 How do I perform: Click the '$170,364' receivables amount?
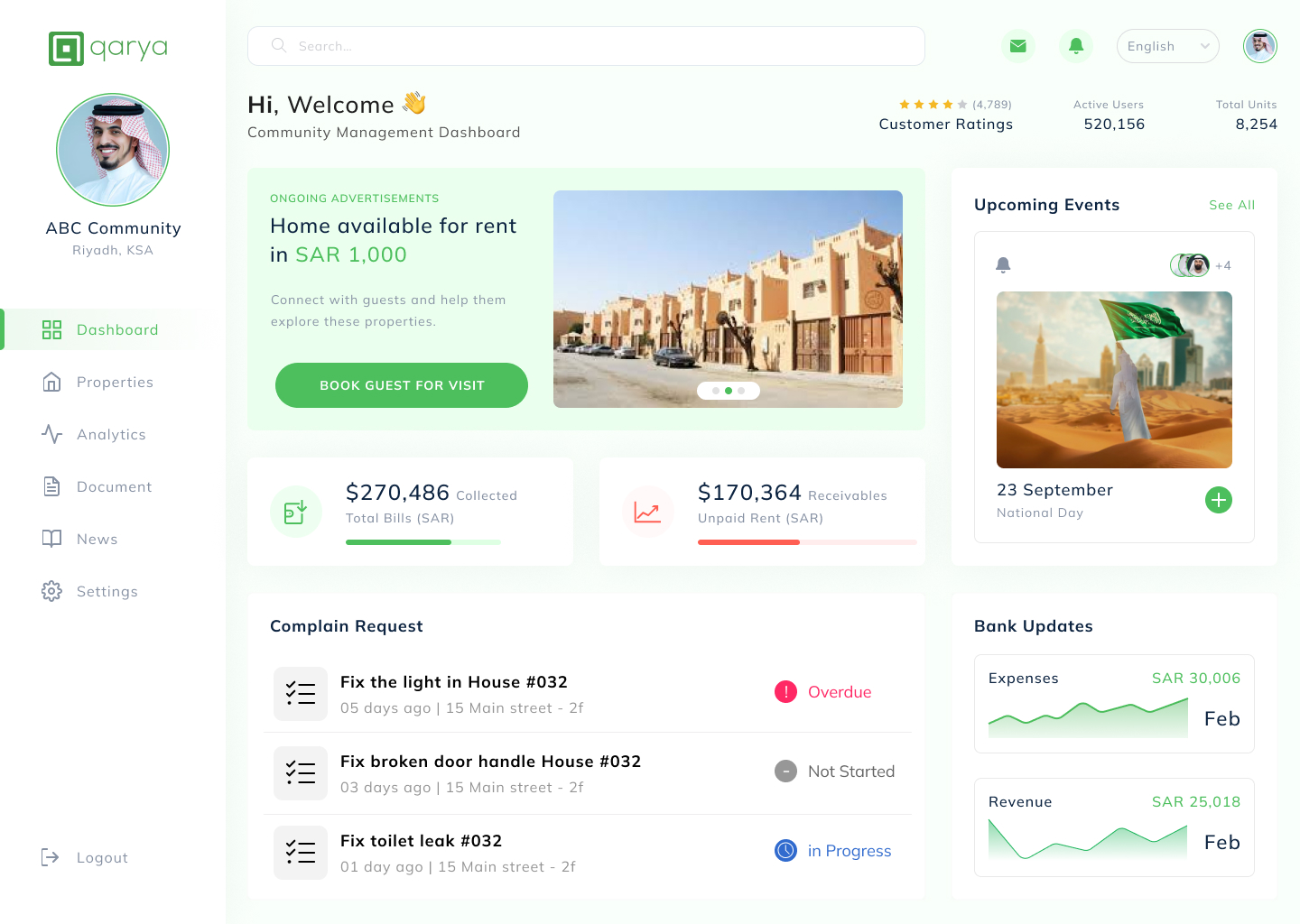(749, 493)
